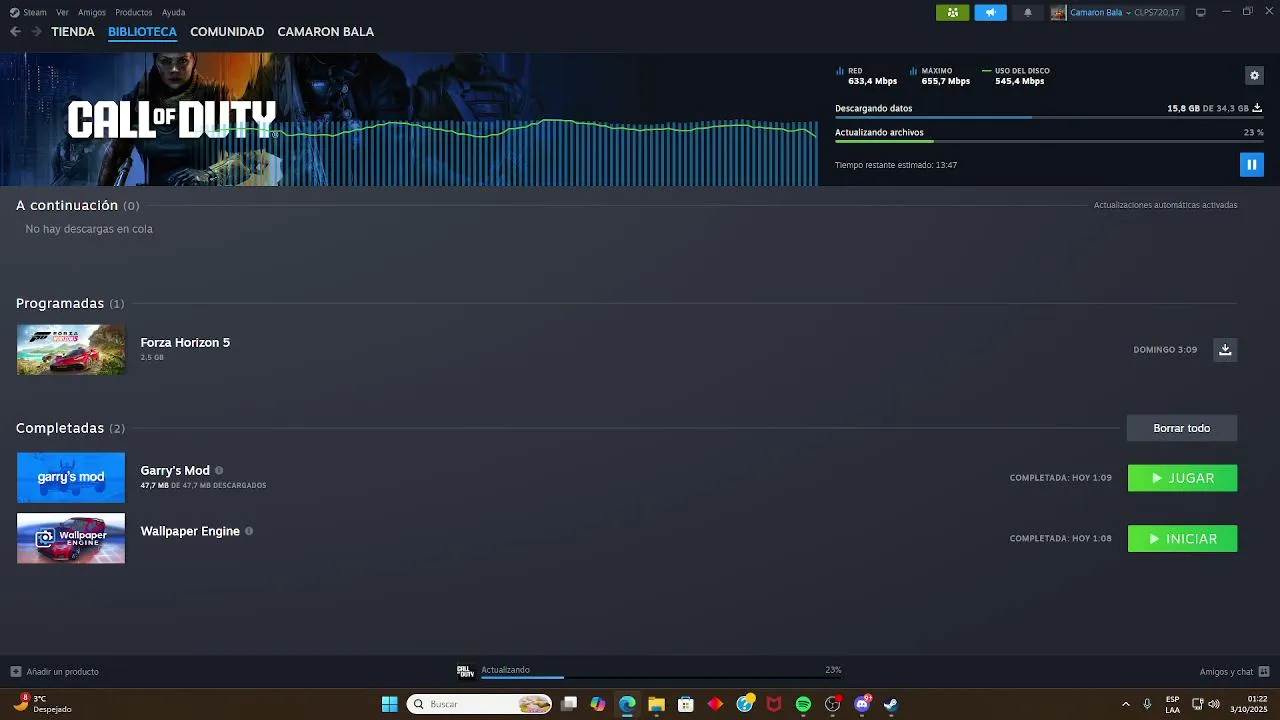Click COMPLETADA: HOY 1:09 text
The width and height of the screenshot is (1280, 720).
click(1061, 478)
